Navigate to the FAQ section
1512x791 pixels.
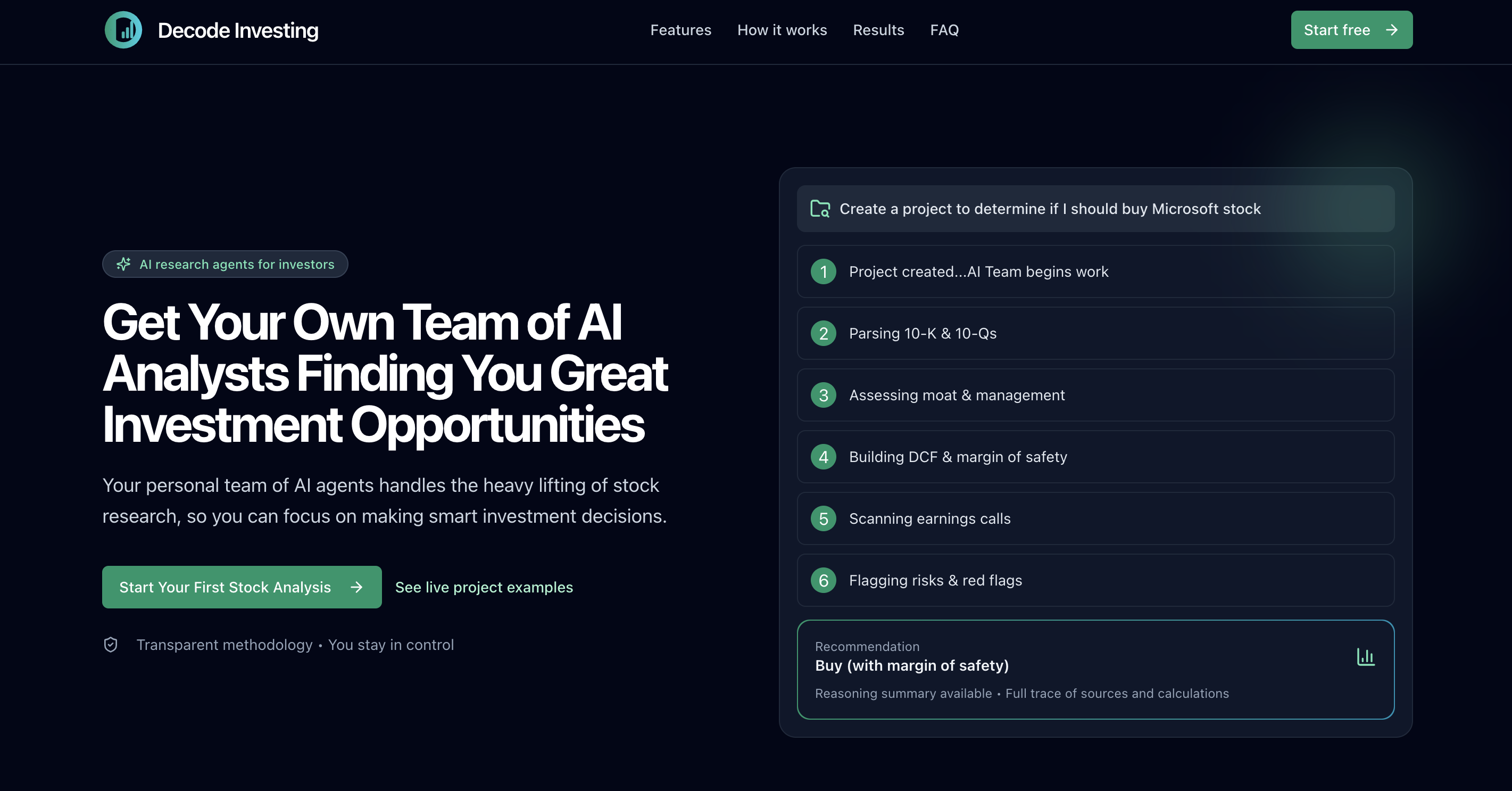click(x=944, y=30)
